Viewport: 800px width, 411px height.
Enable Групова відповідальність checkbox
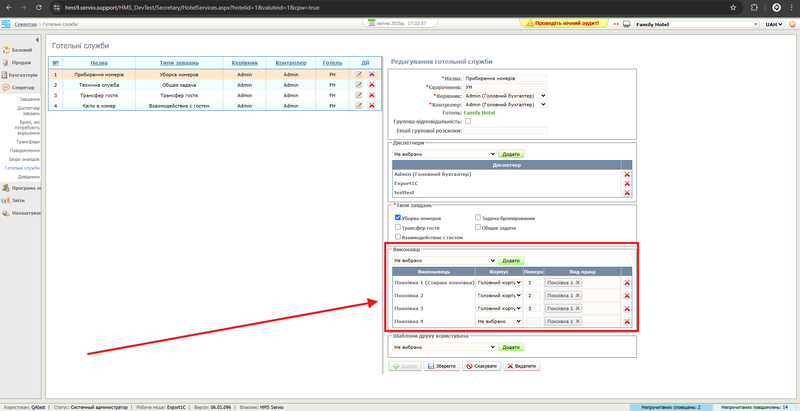tap(468, 121)
